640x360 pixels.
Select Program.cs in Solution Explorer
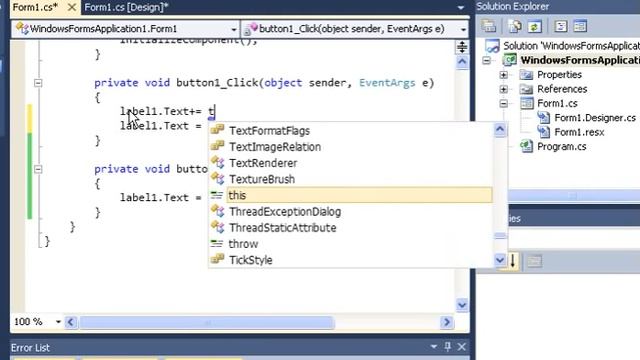tap(562, 147)
